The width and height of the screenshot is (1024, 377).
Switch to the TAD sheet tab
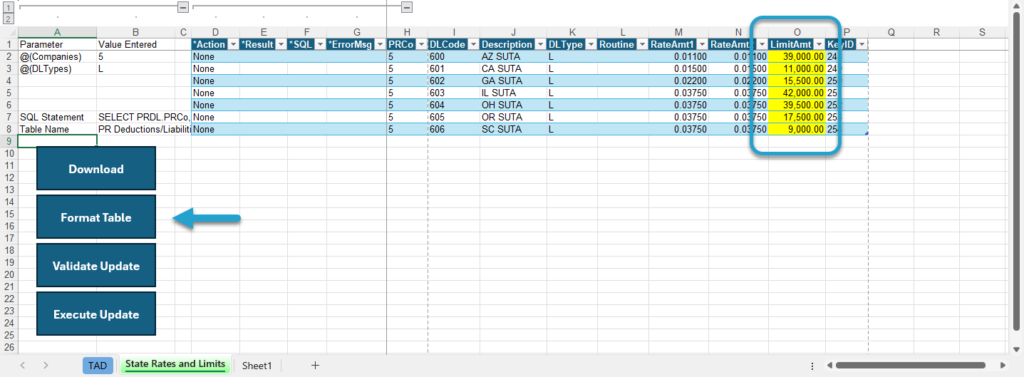[x=98, y=366]
